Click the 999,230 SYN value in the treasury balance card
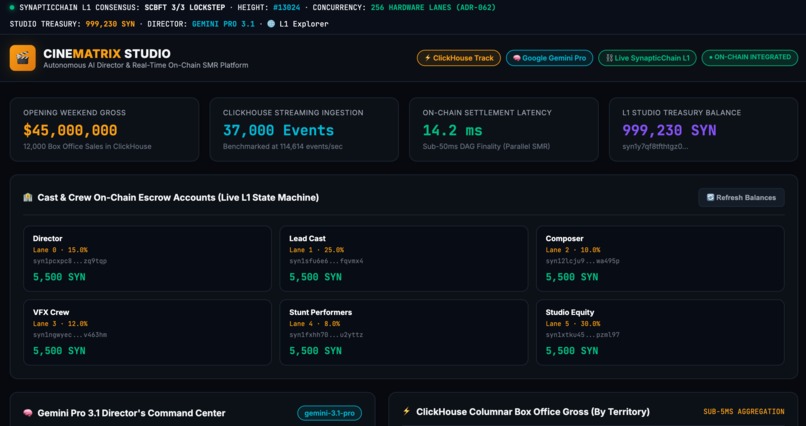Image resolution: width=806 pixels, height=426 pixels. [669, 131]
